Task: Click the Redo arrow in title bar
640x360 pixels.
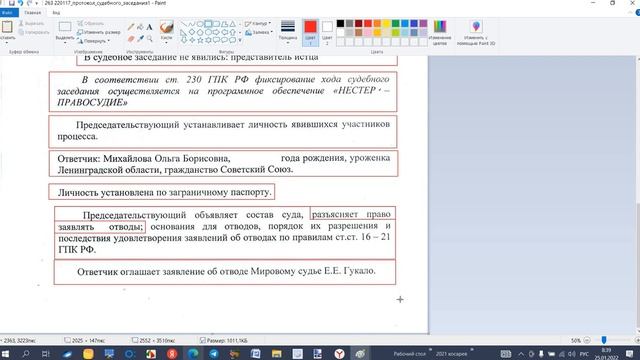Action: (x=29, y=3)
